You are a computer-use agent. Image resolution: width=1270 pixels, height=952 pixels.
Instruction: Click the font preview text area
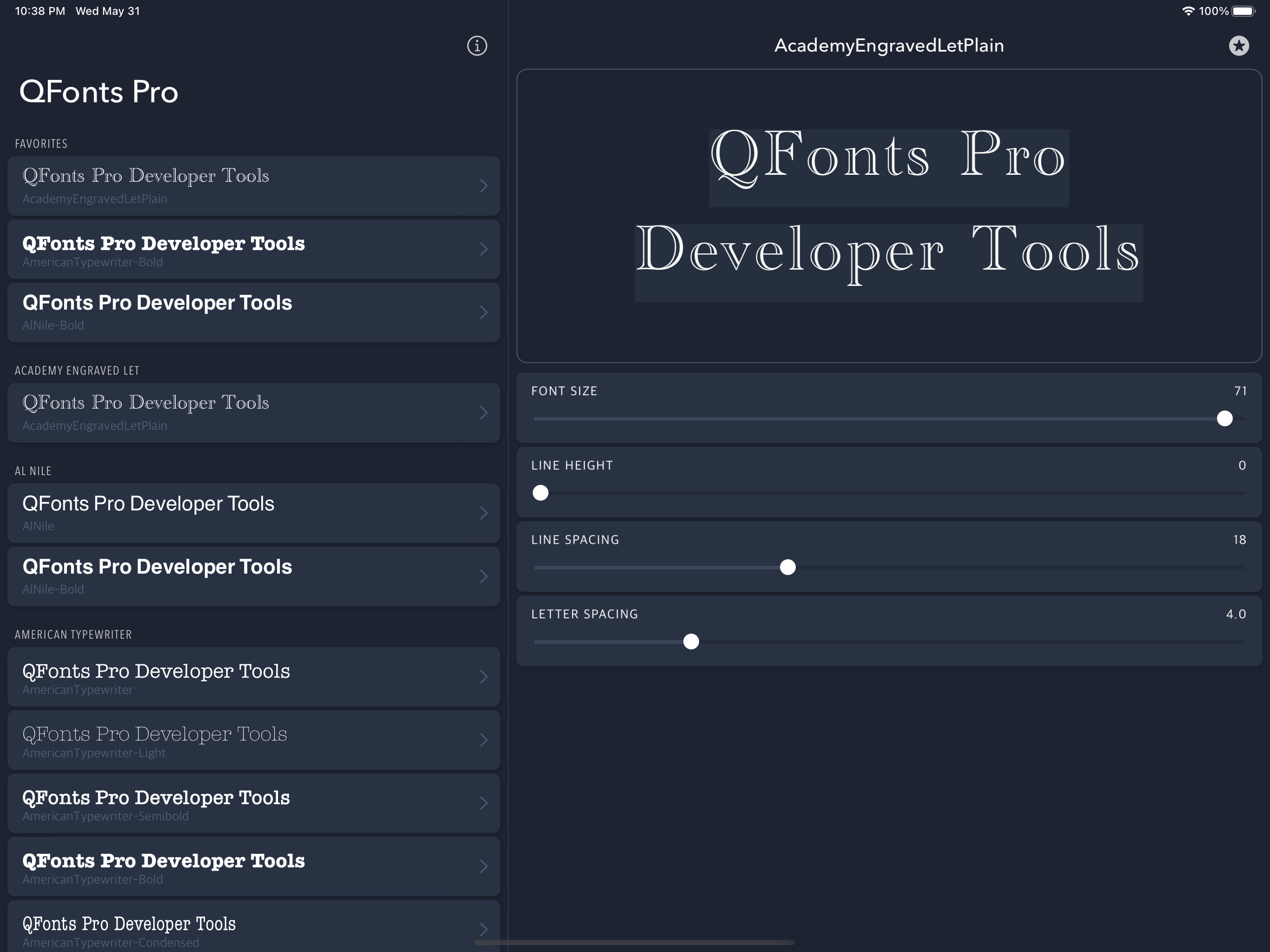[x=889, y=216]
